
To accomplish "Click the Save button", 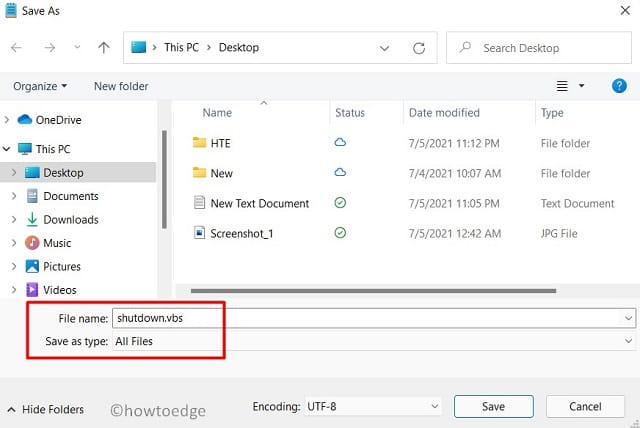I will coord(493,407).
